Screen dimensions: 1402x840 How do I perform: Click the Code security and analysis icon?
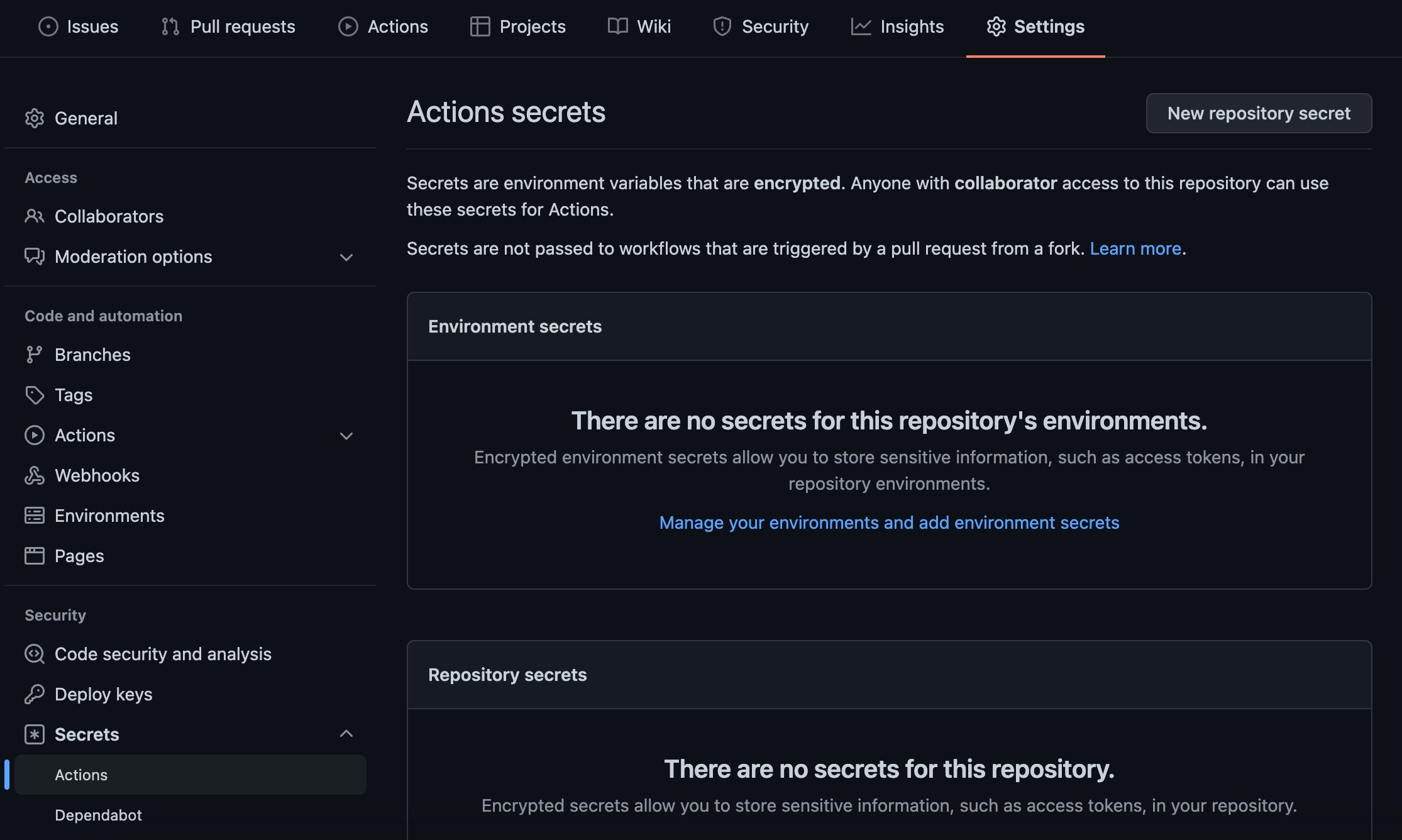point(35,654)
